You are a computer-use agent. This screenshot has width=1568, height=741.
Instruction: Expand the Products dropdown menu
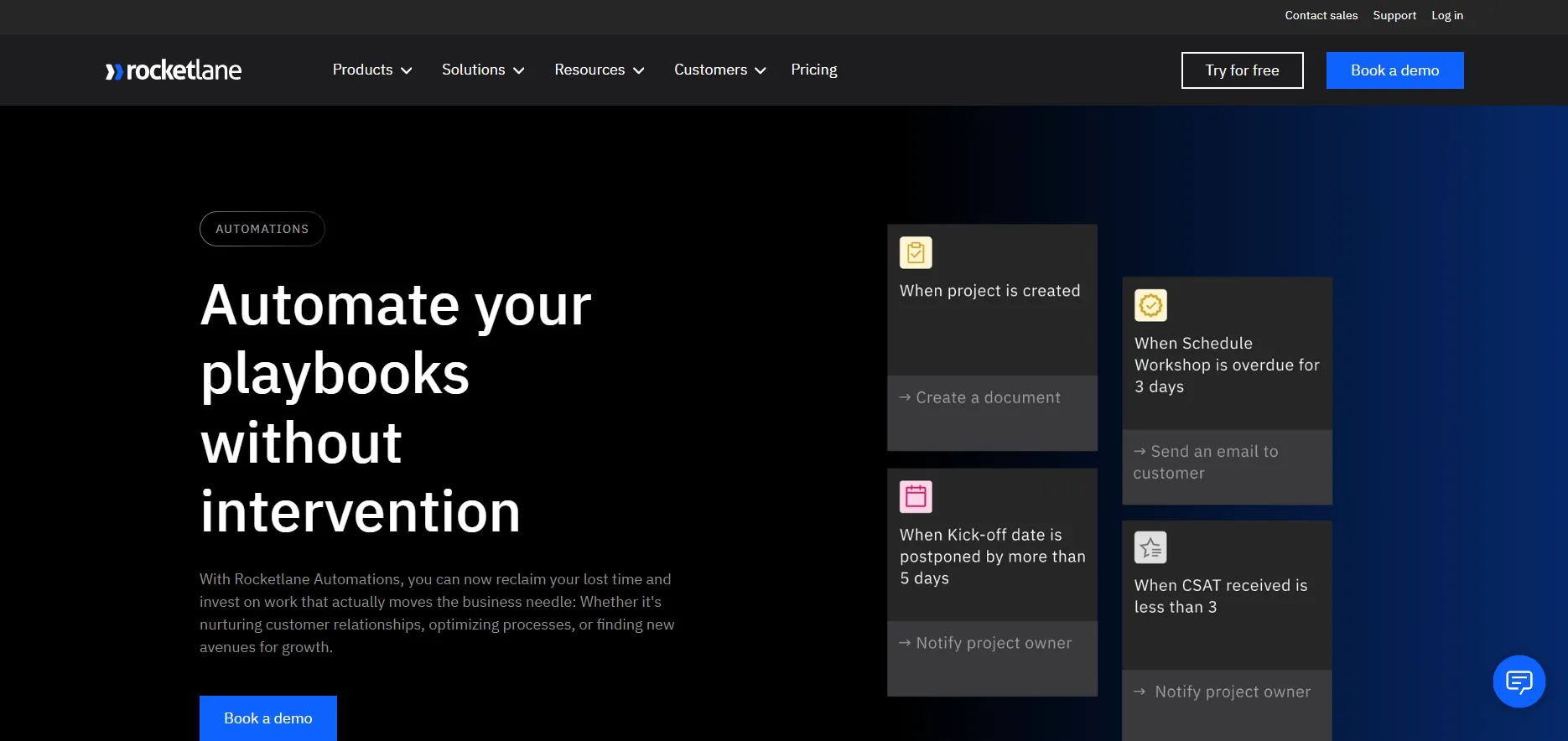[x=372, y=70]
